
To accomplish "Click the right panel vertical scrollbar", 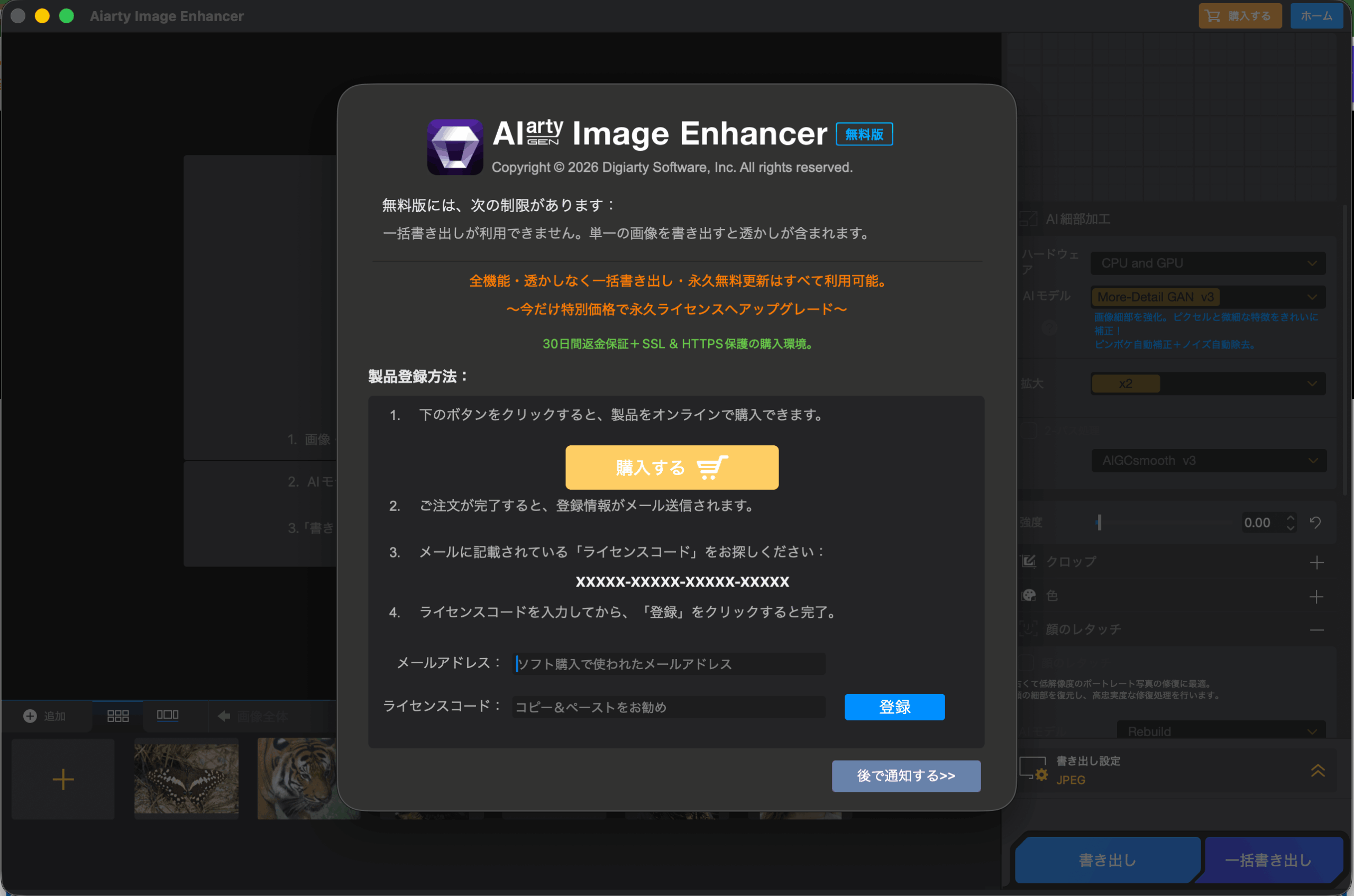I will [x=1345, y=349].
